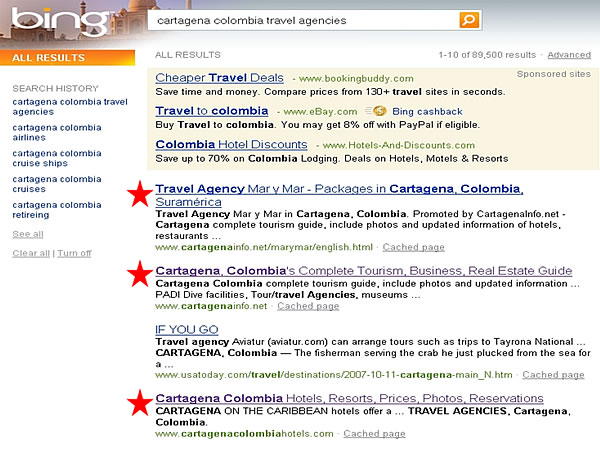Clear all search history
Screen dimensions: 600x450
pos(30,253)
